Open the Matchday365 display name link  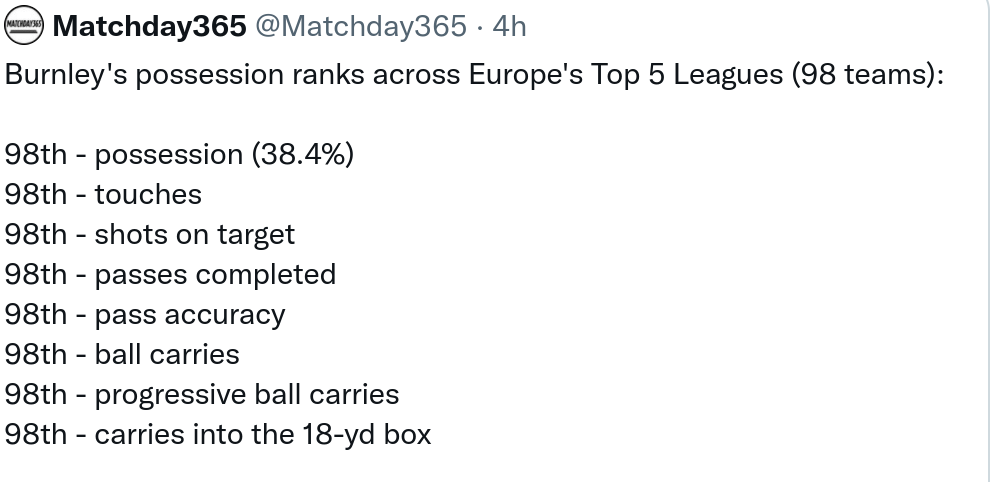point(148,26)
